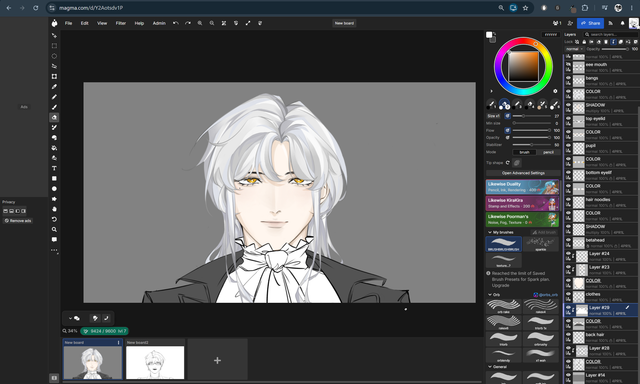
Task: Click the fullscreen arrows icon in top bar
Action: pyautogui.click(x=248, y=23)
